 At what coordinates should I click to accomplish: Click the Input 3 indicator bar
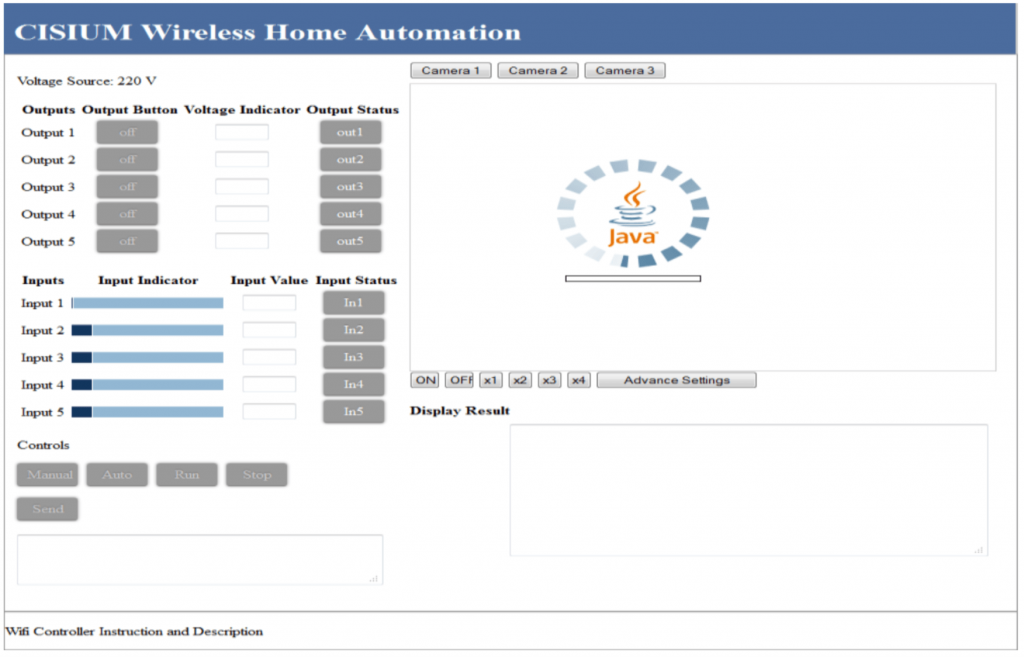click(x=148, y=358)
